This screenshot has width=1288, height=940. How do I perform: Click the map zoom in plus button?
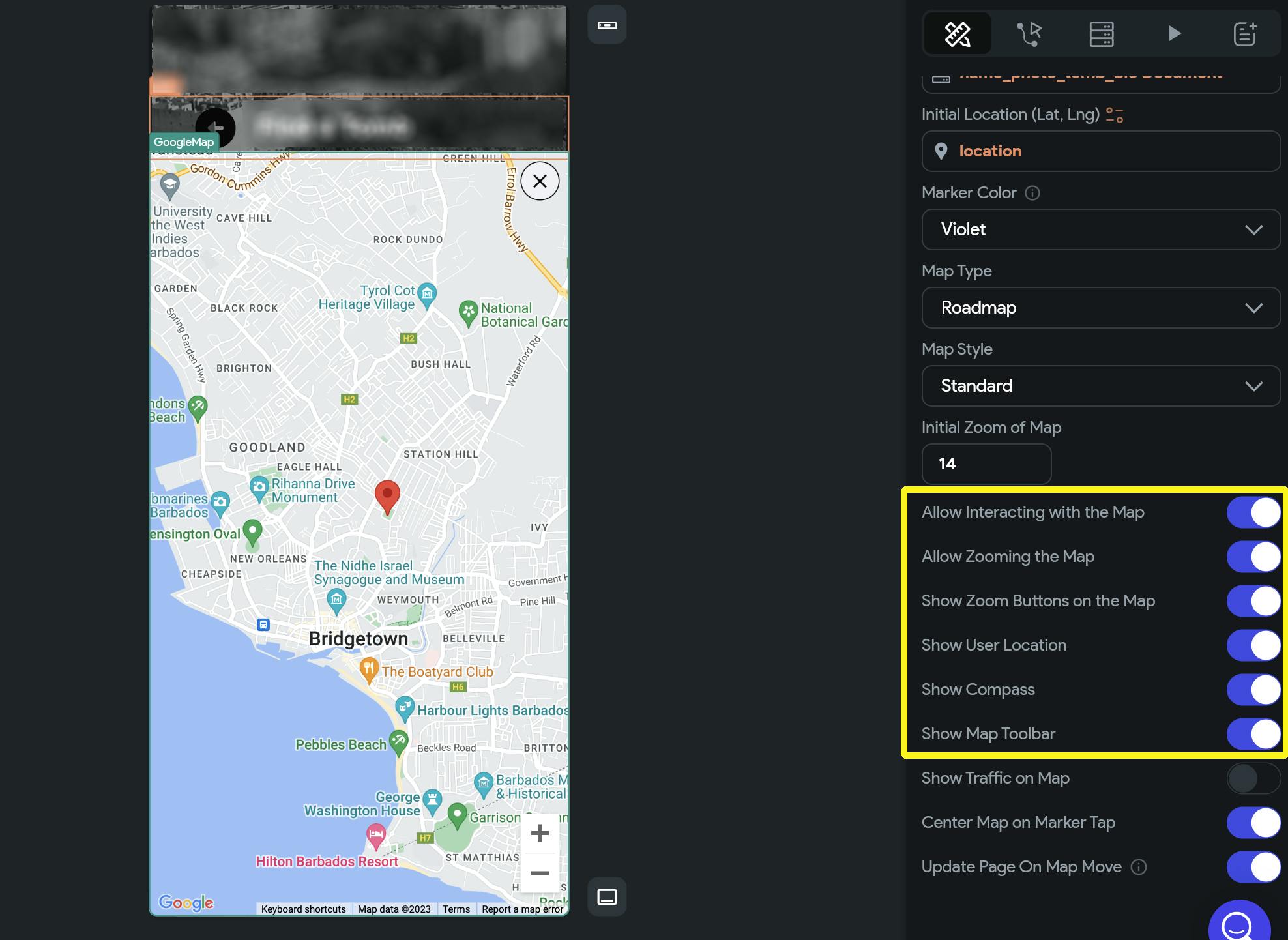tap(540, 833)
